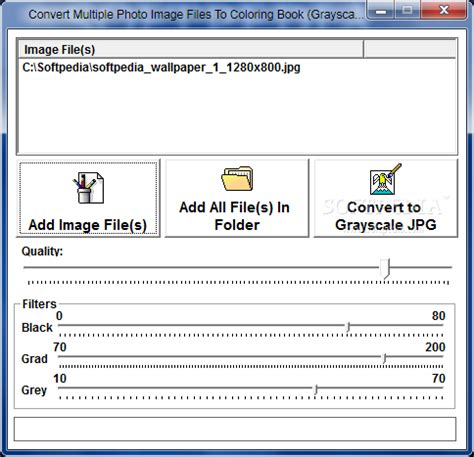The height and width of the screenshot is (457, 474).
Task: Click the Grey filter label
Action: click(x=34, y=390)
